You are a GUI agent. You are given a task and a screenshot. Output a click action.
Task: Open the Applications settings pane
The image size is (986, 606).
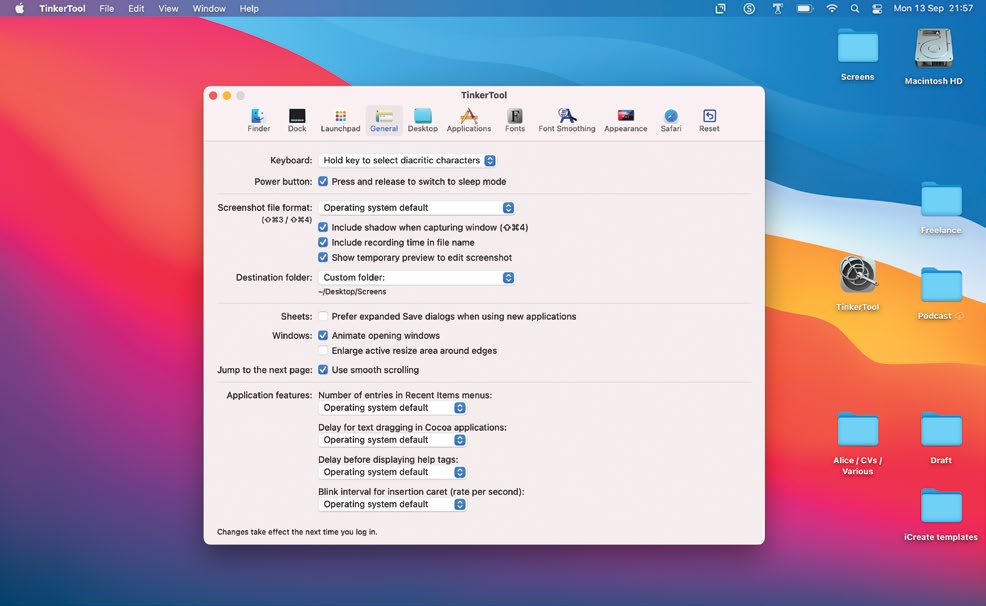click(x=468, y=120)
